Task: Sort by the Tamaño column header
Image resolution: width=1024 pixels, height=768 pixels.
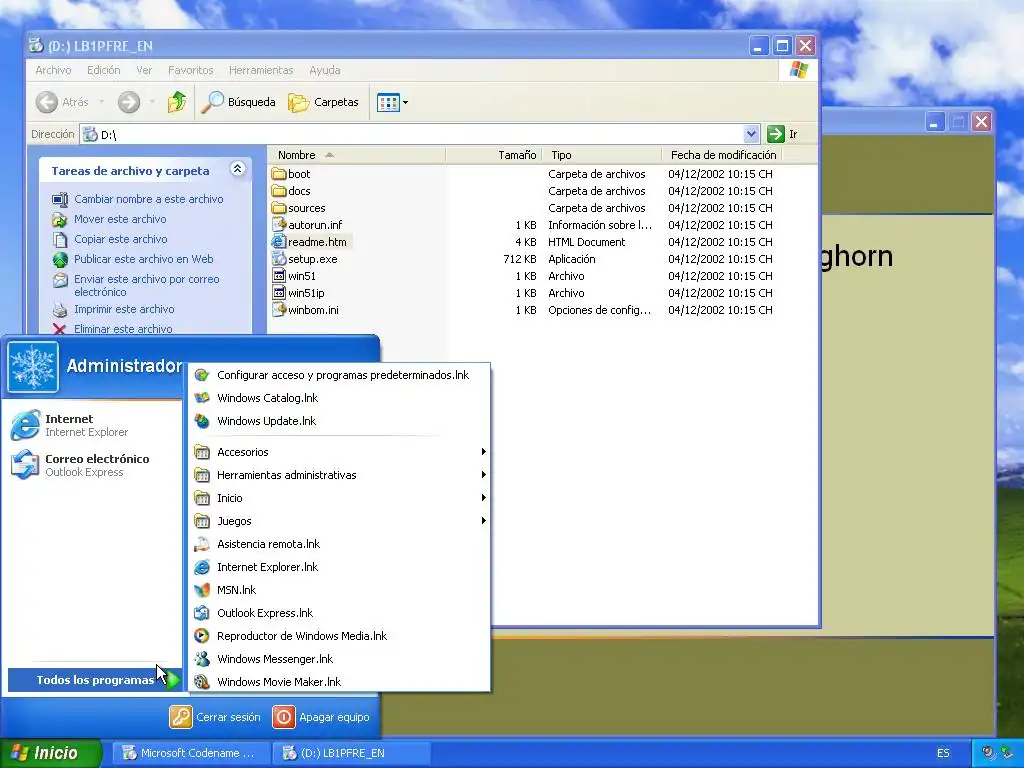Action: pyautogui.click(x=494, y=155)
